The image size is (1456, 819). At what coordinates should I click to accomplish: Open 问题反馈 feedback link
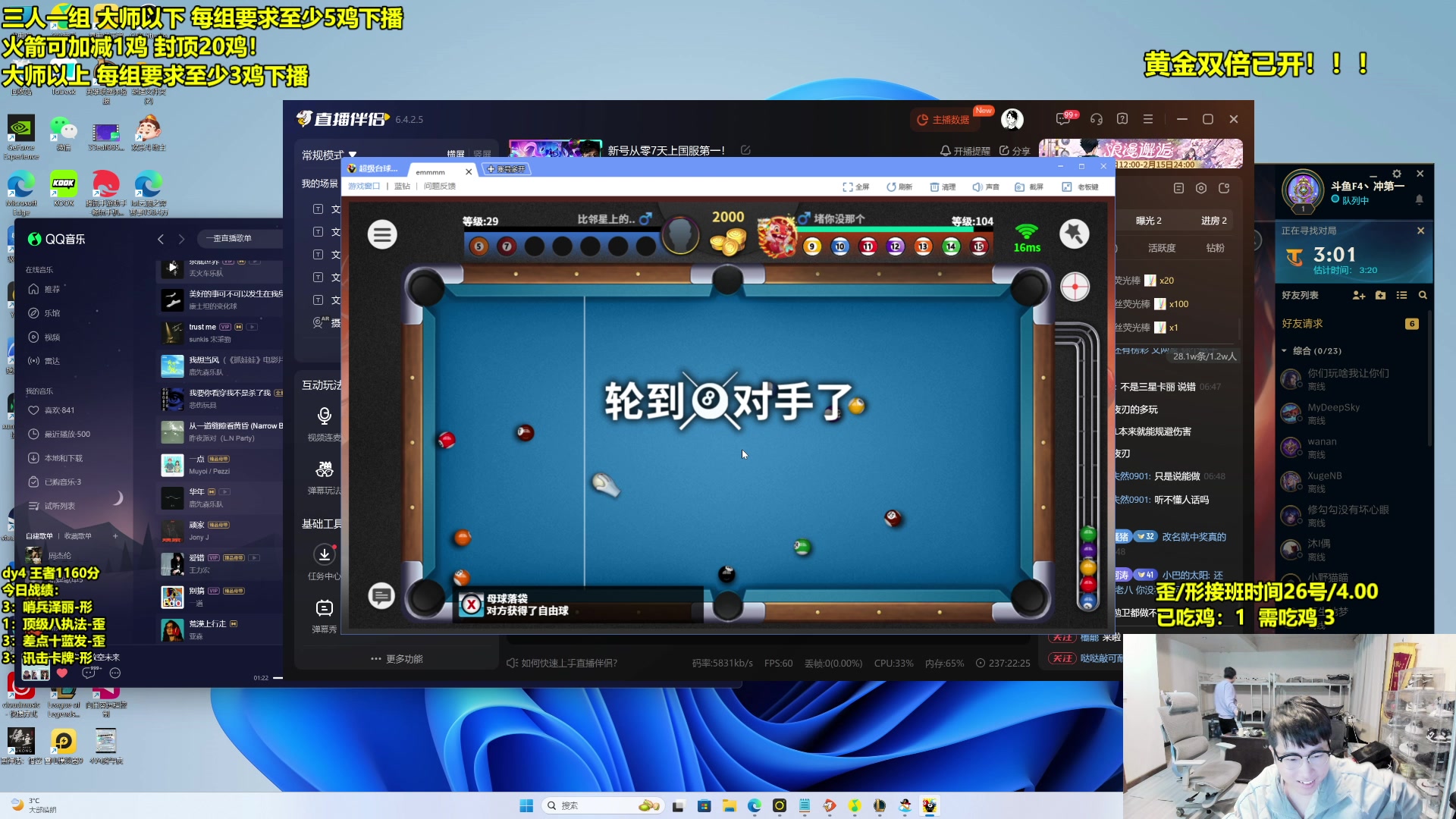[440, 187]
